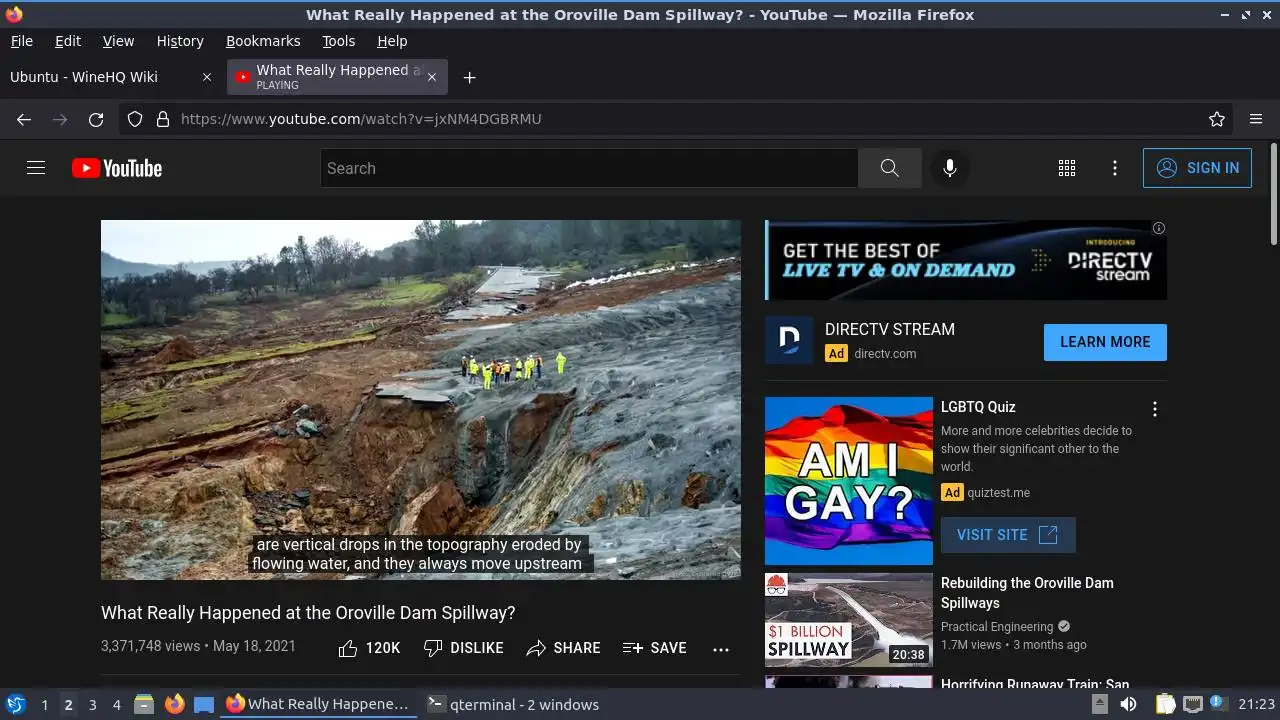Viewport: 1280px width, 720px height.
Task: Open LGBTQ Quiz ad options menu
Action: pyautogui.click(x=1155, y=409)
